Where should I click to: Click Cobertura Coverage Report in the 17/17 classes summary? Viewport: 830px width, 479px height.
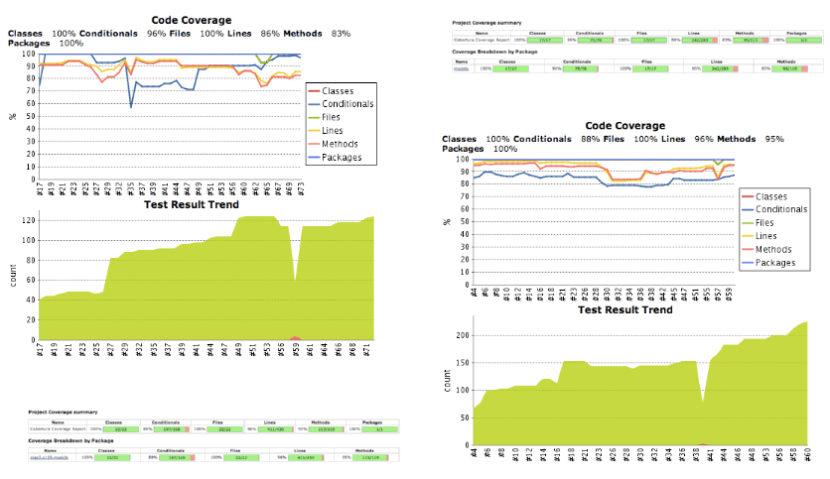point(481,40)
